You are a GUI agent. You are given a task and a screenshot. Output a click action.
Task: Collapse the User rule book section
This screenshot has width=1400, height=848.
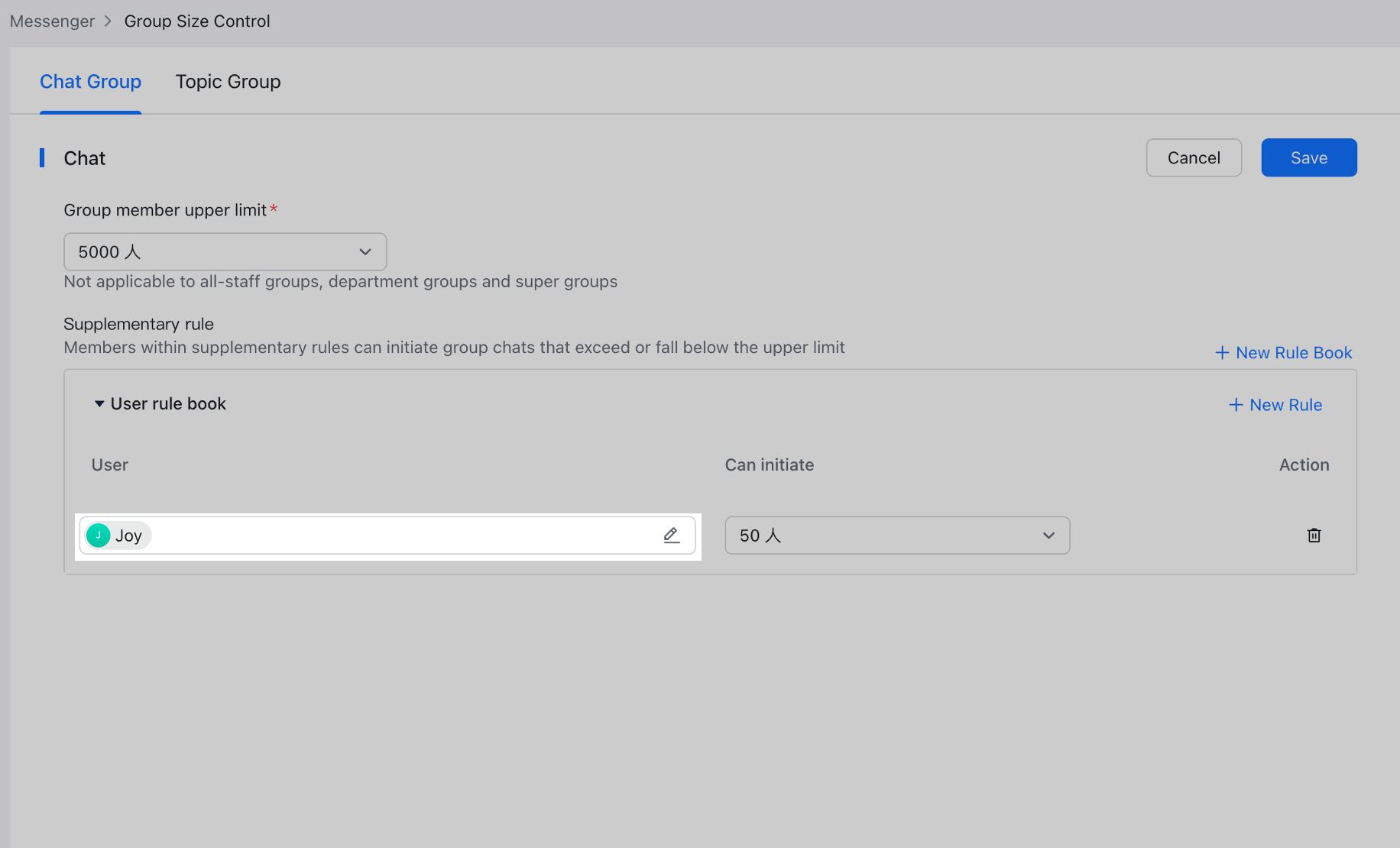click(99, 403)
